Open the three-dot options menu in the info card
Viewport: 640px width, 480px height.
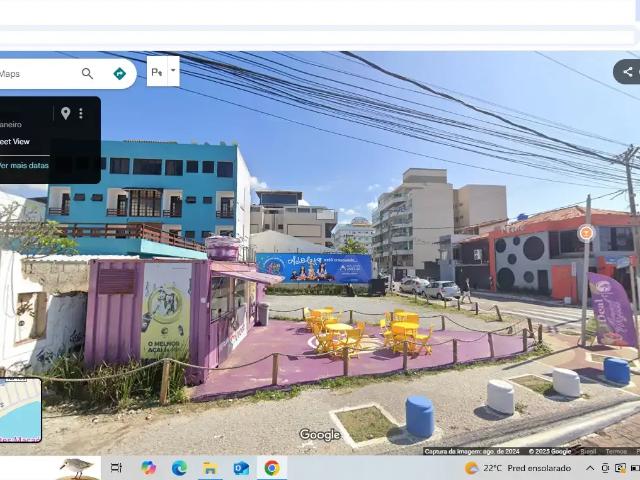point(81,114)
